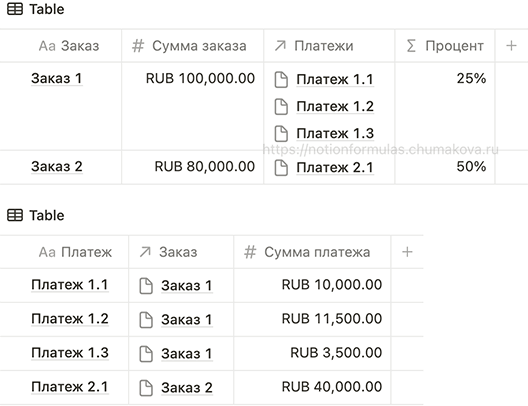Open the Заказ 2 page in orders table
This screenshot has width=528, height=406.
[x=57, y=167]
